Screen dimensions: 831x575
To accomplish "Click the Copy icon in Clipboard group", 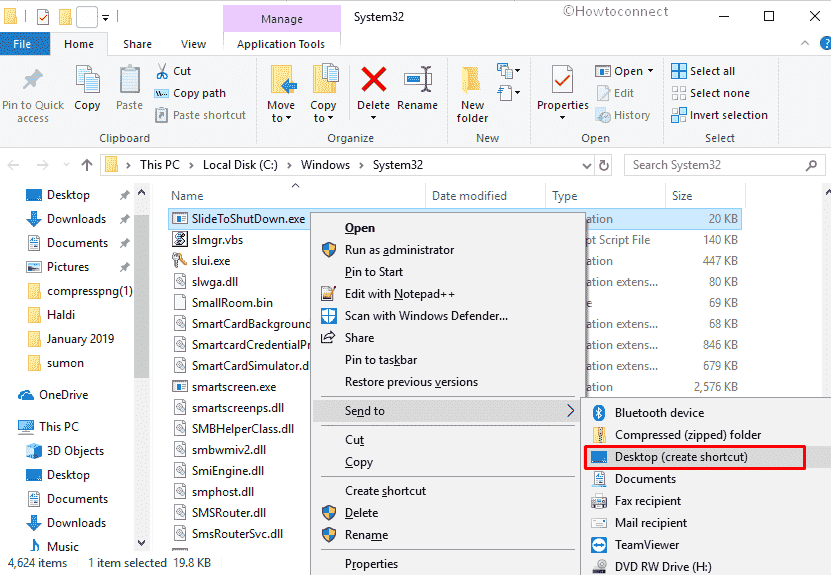I will pyautogui.click(x=87, y=80).
